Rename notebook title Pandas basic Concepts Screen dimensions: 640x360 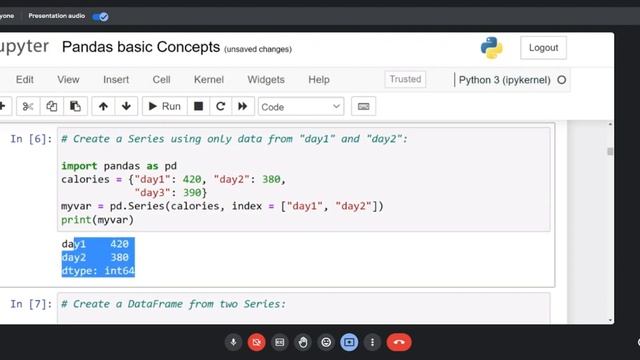141,47
